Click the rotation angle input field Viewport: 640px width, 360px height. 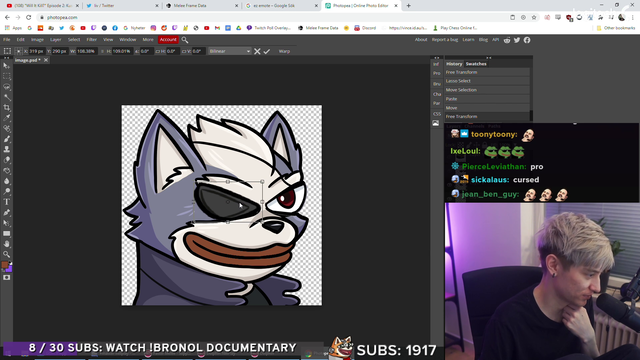click(x=146, y=51)
